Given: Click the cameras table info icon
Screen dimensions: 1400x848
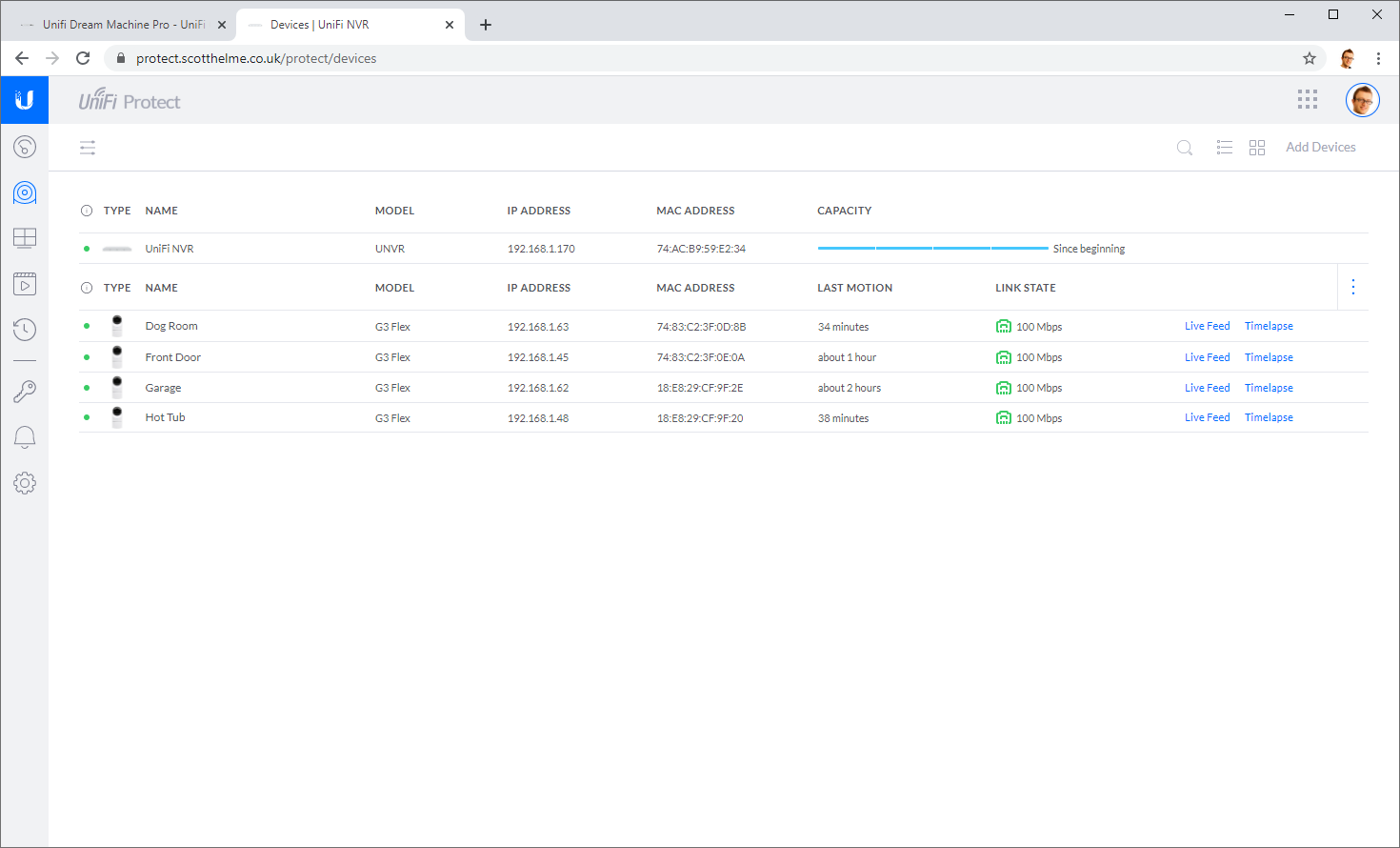Looking at the screenshot, I should point(87,288).
